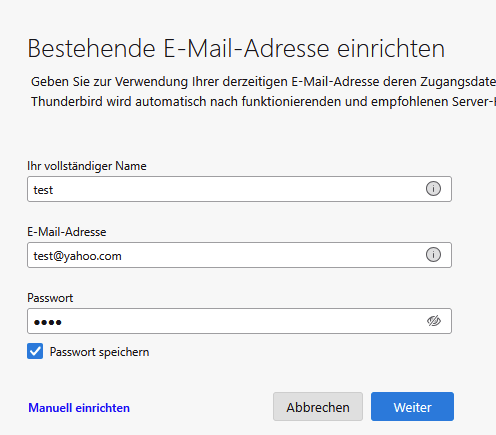Show password with crossed-eye icon

434,321
